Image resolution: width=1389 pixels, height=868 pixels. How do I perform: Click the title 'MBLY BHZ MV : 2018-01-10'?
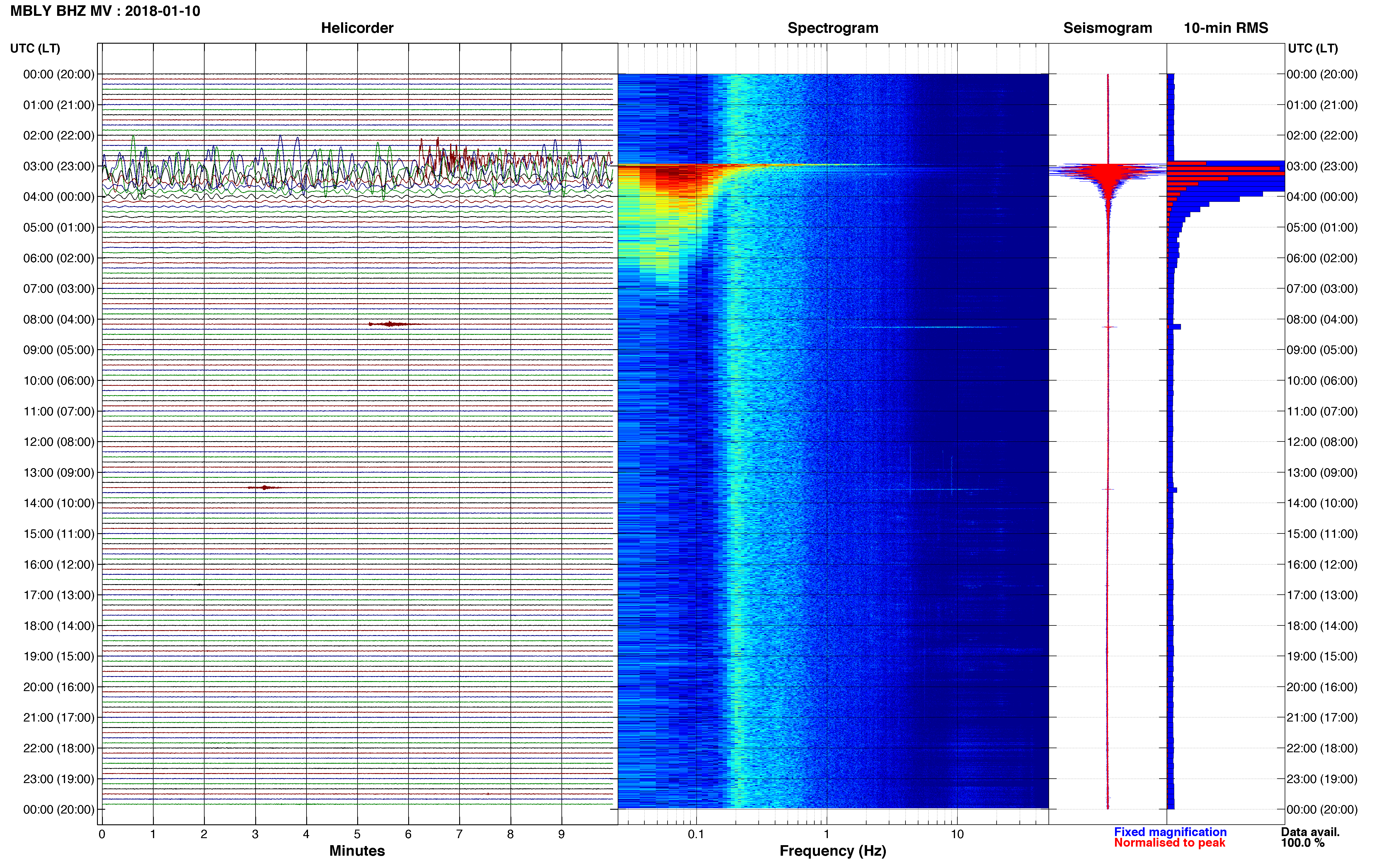point(105,11)
